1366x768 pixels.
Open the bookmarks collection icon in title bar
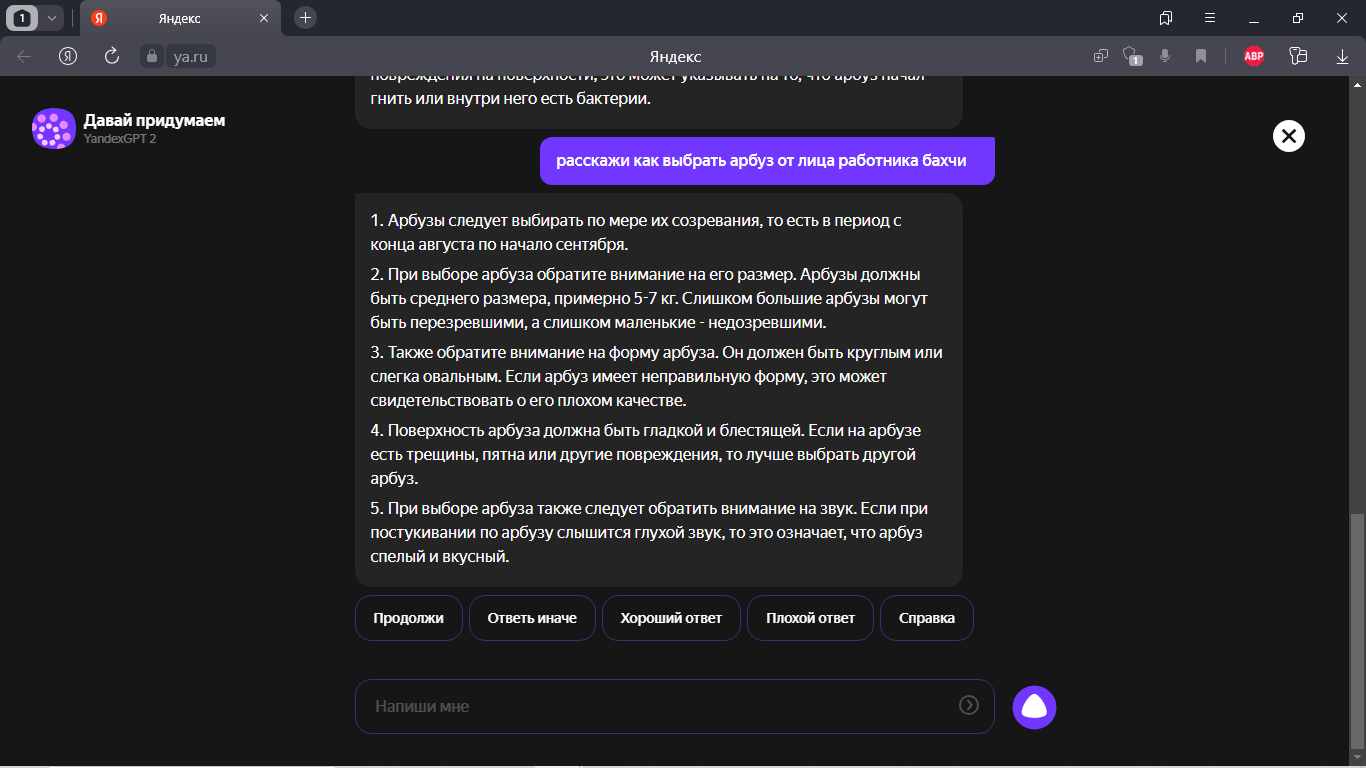point(1166,18)
